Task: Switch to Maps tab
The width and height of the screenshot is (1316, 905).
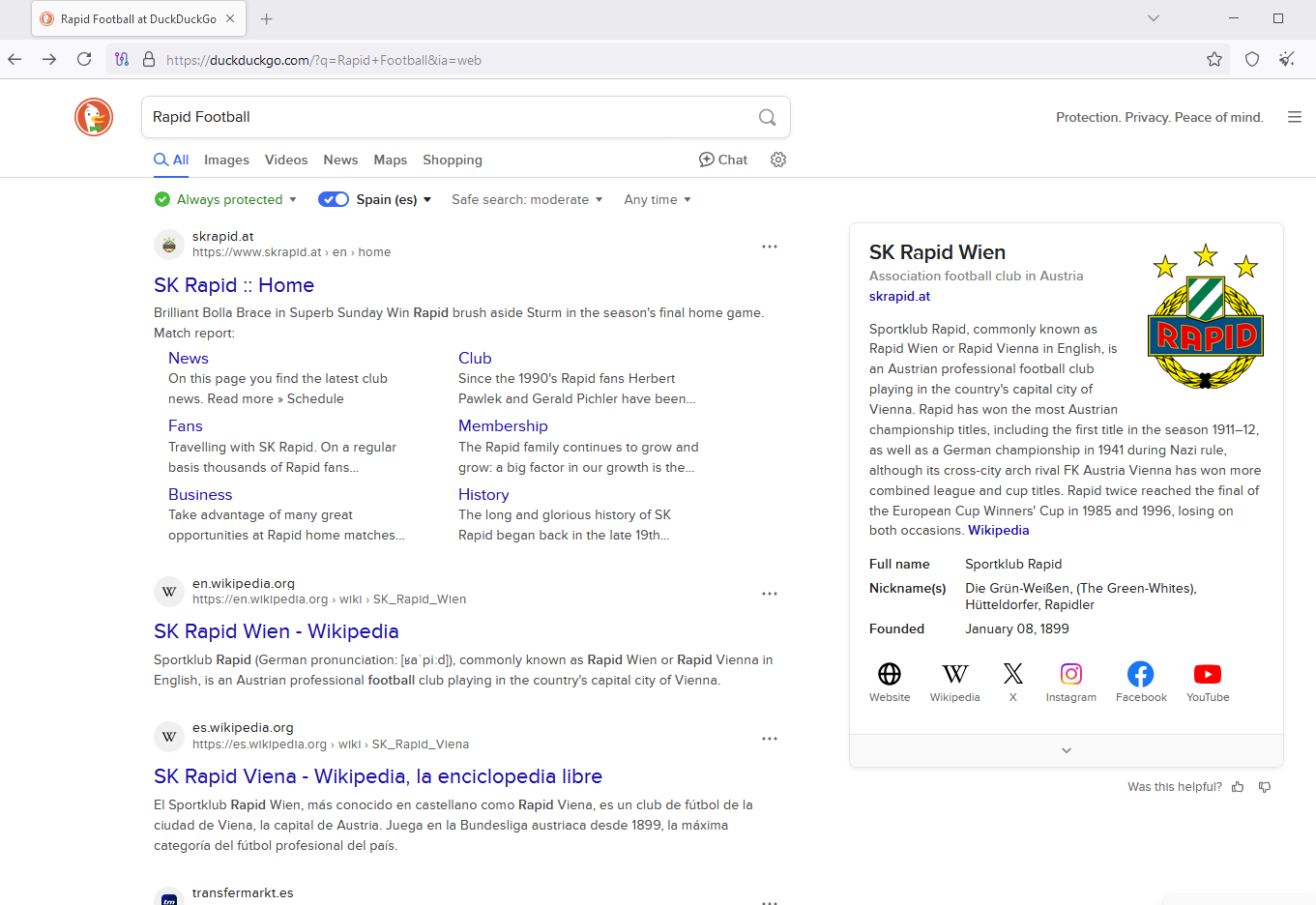Action: (391, 160)
